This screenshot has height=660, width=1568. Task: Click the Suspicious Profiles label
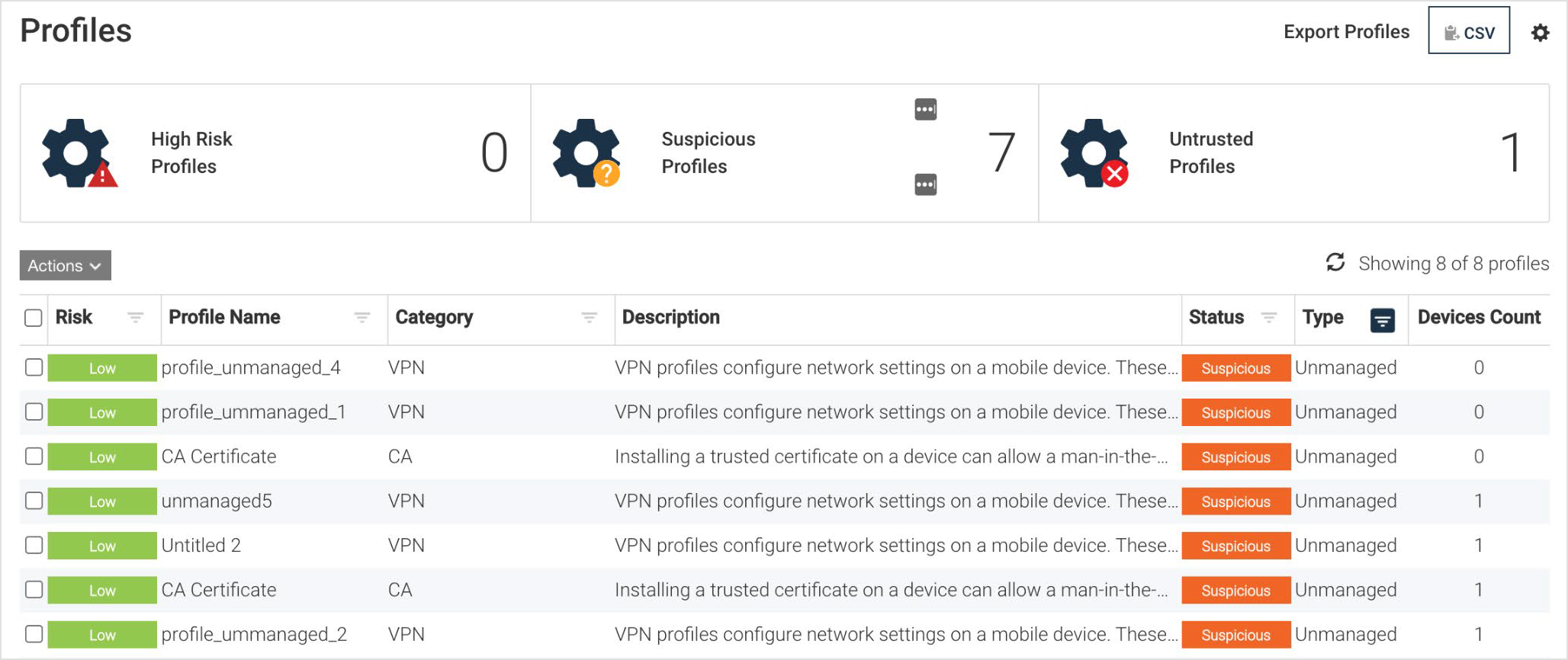(x=708, y=152)
